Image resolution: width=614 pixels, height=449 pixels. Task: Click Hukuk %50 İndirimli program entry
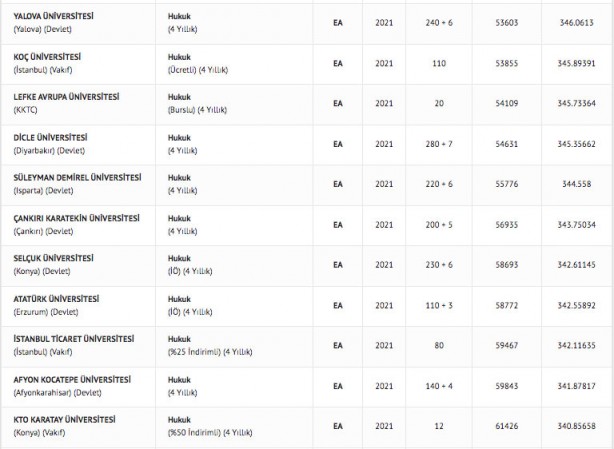(182, 419)
